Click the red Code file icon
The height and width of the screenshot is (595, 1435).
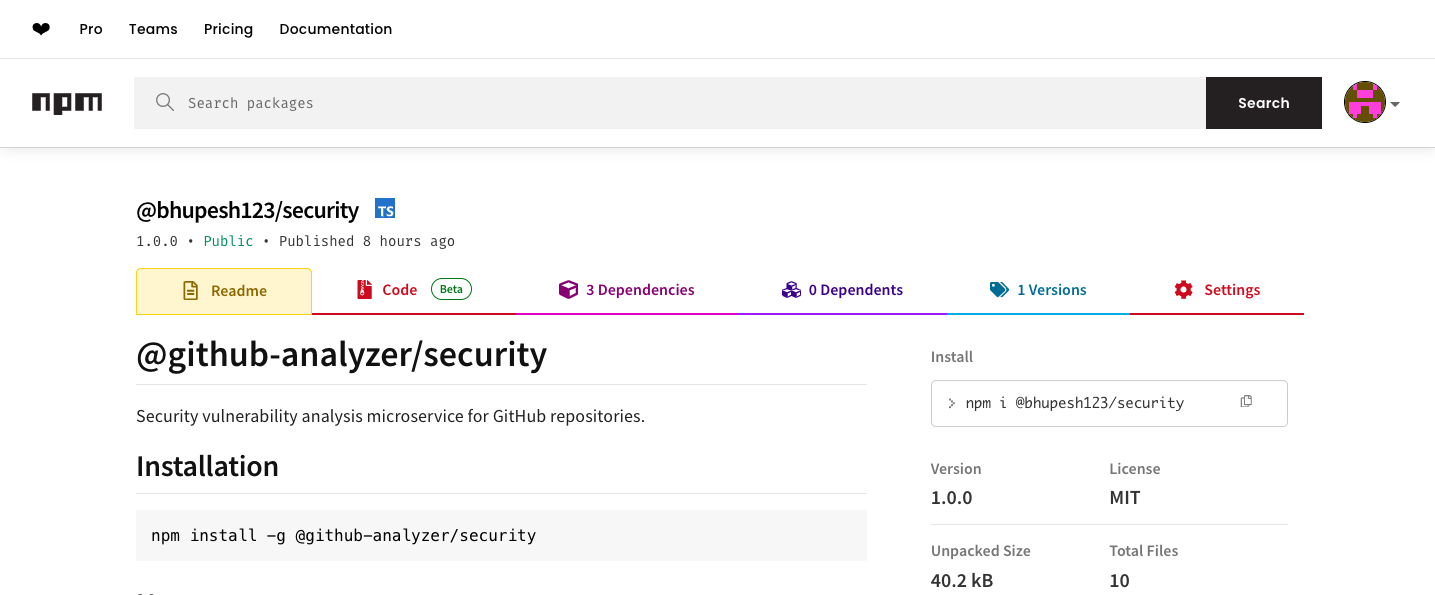[x=364, y=290]
